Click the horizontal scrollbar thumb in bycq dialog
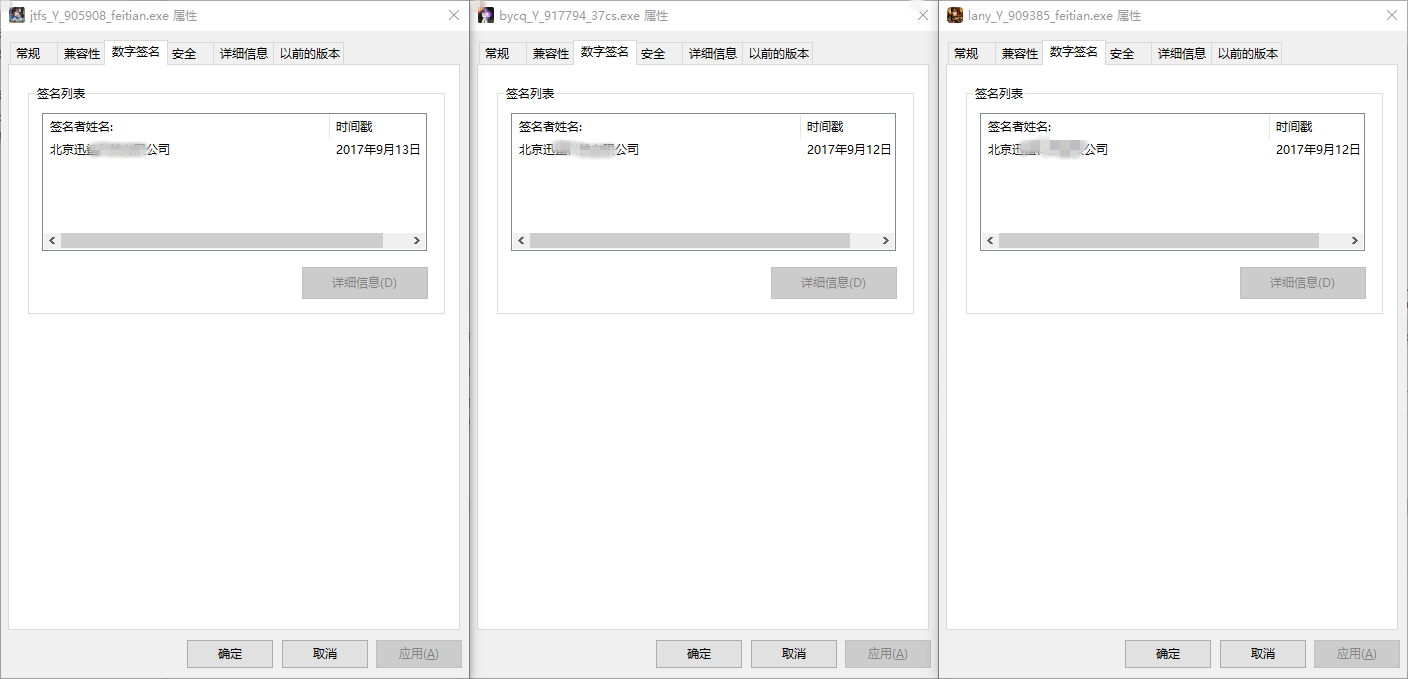Screen dimensions: 1408x679 click(690, 240)
